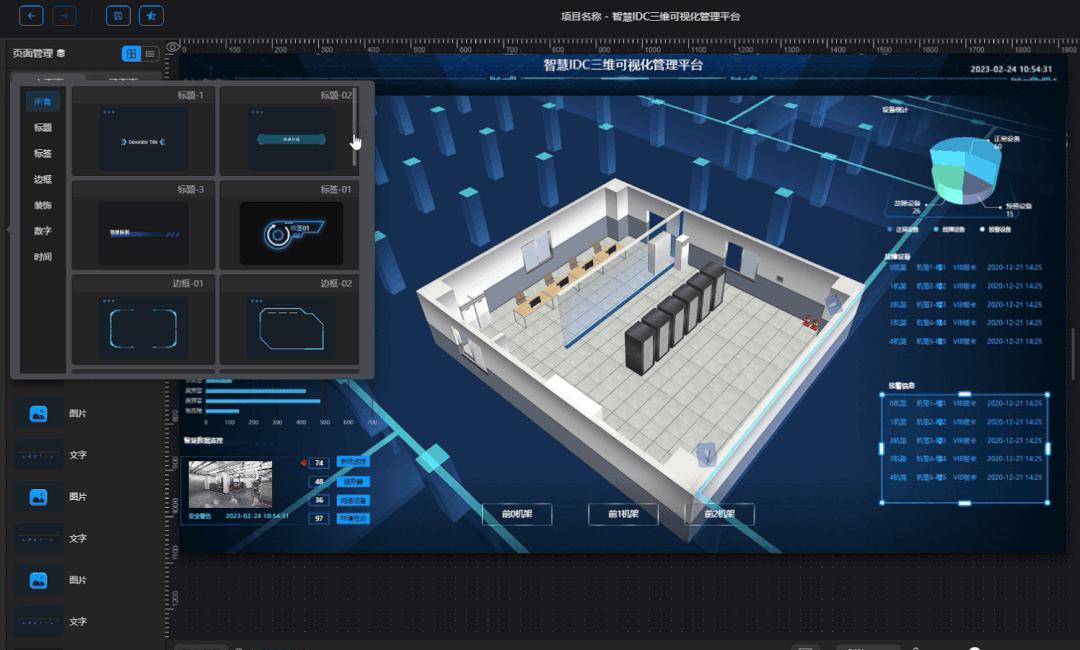Select the 所有 filter in the component library
The width and height of the screenshot is (1080, 650).
pos(41,101)
